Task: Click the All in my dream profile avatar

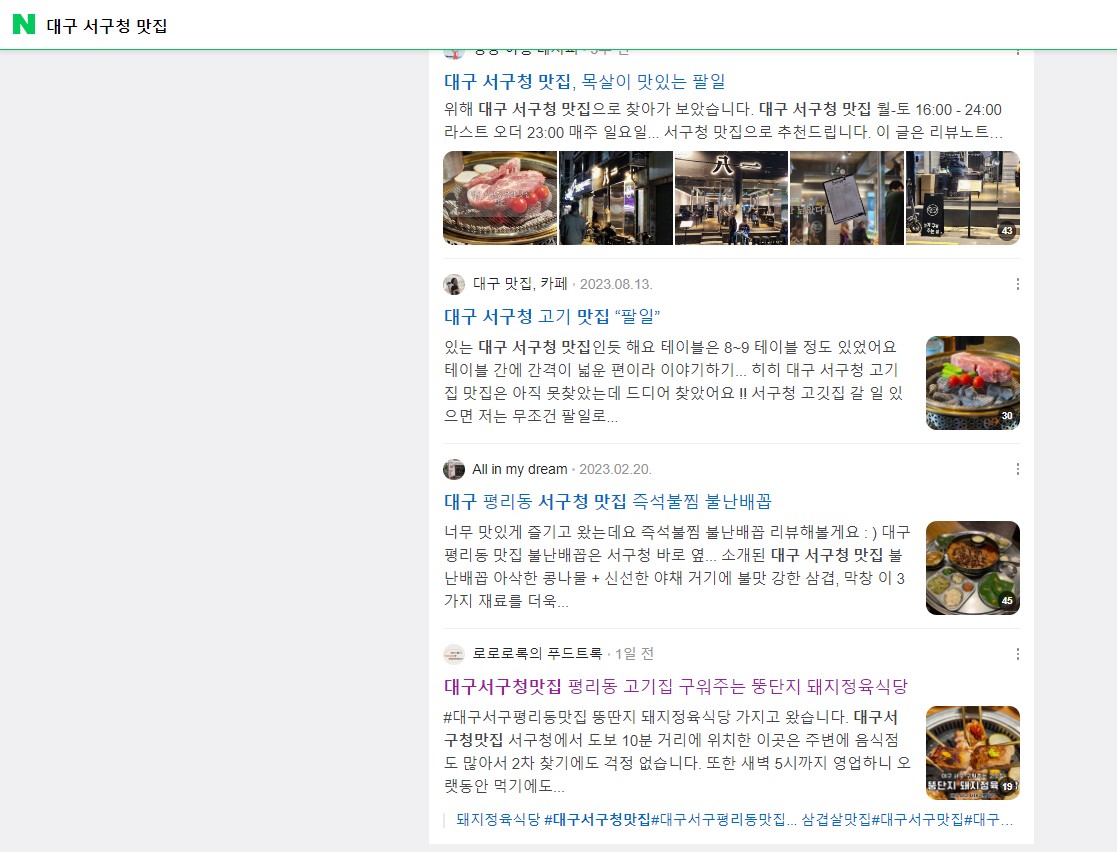Action: tap(454, 469)
